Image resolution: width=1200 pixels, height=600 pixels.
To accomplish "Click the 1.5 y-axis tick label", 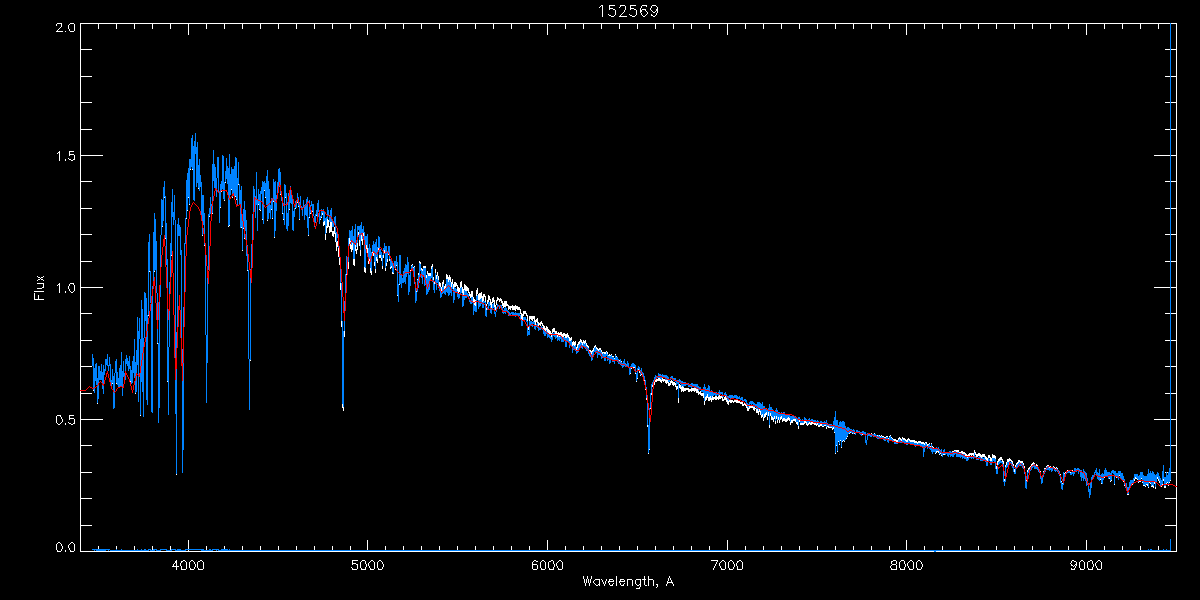I will coord(65,157).
